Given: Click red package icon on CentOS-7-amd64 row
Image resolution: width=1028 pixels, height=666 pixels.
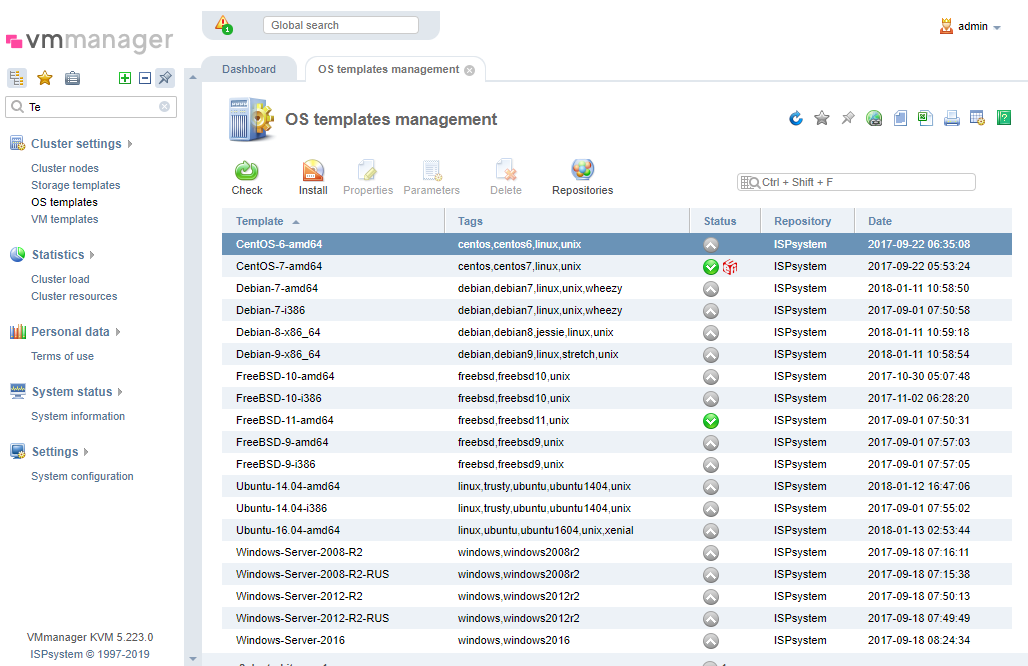Looking at the screenshot, I should [730, 267].
